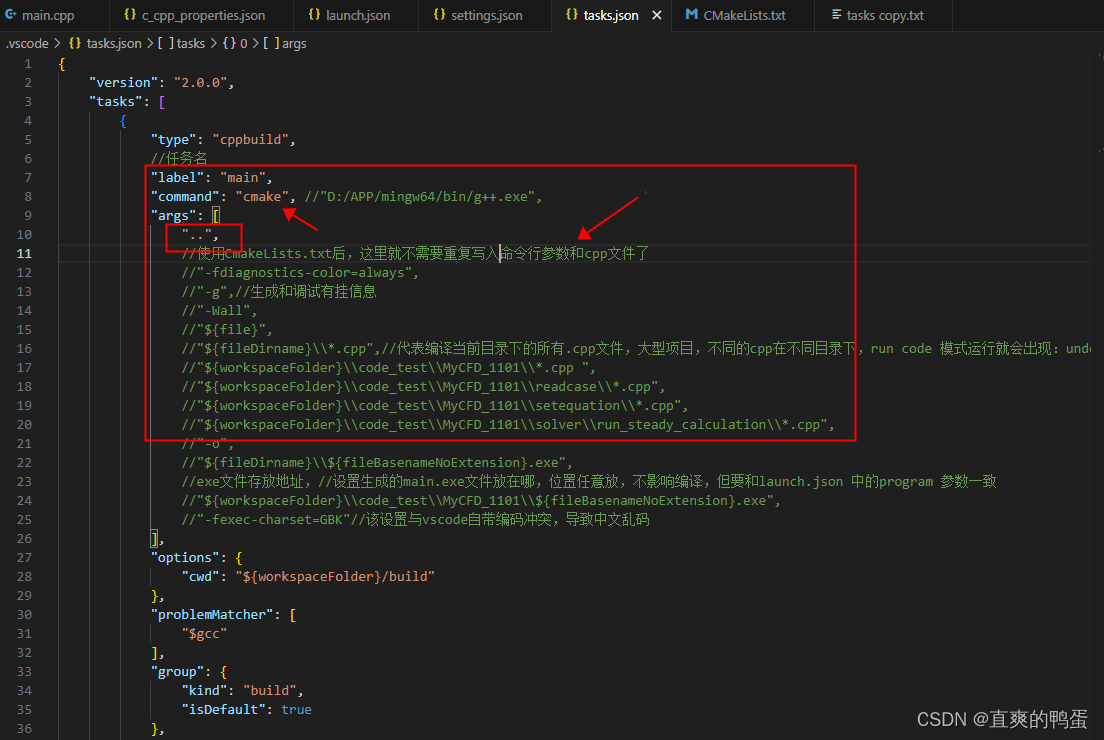Click the JSON icon on c_cpp_properties.json tab
Image resolution: width=1104 pixels, height=740 pixels.
pos(130,15)
